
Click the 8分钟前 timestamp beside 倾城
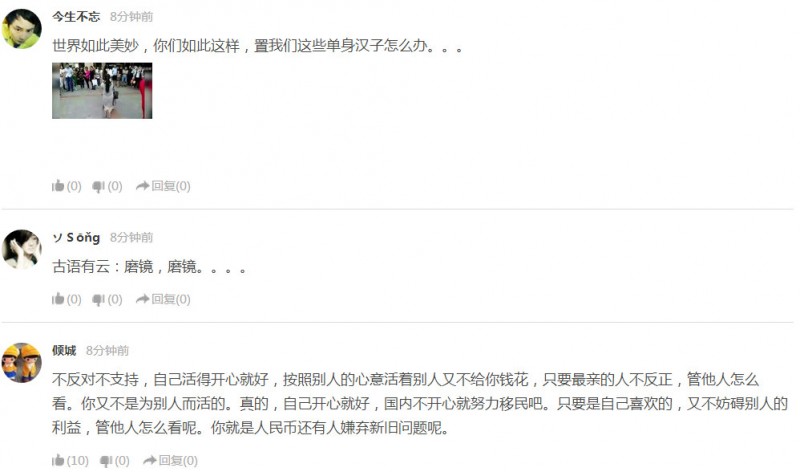(x=107, y=351)
